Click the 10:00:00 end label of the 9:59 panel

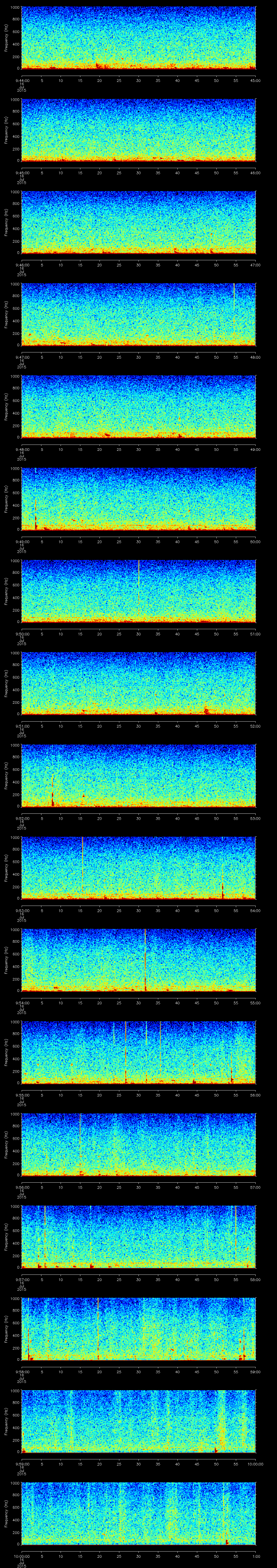coord(255,1464)
